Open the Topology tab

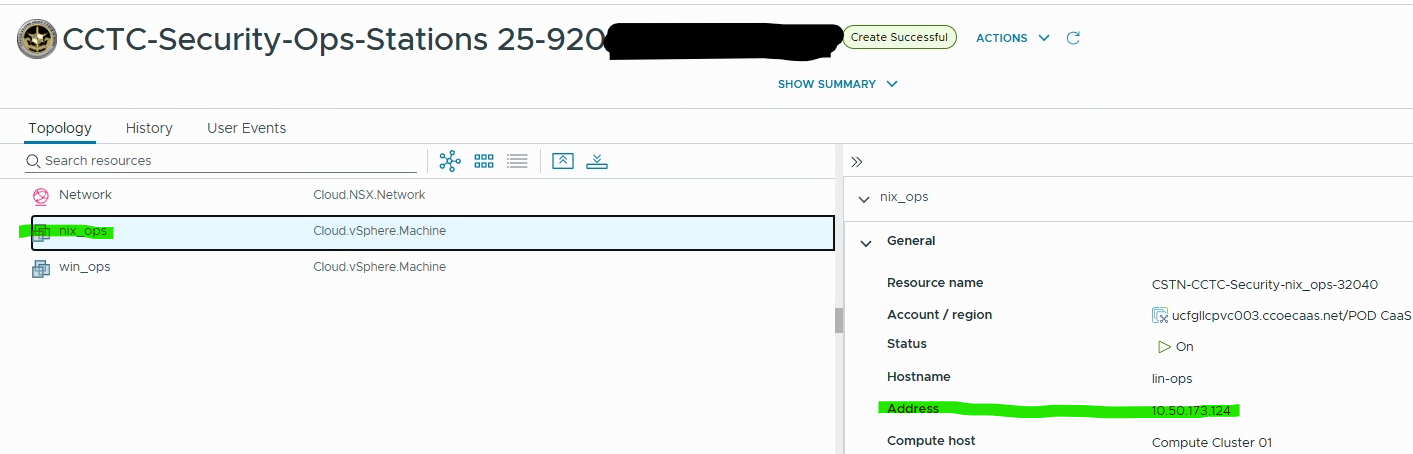60,128
